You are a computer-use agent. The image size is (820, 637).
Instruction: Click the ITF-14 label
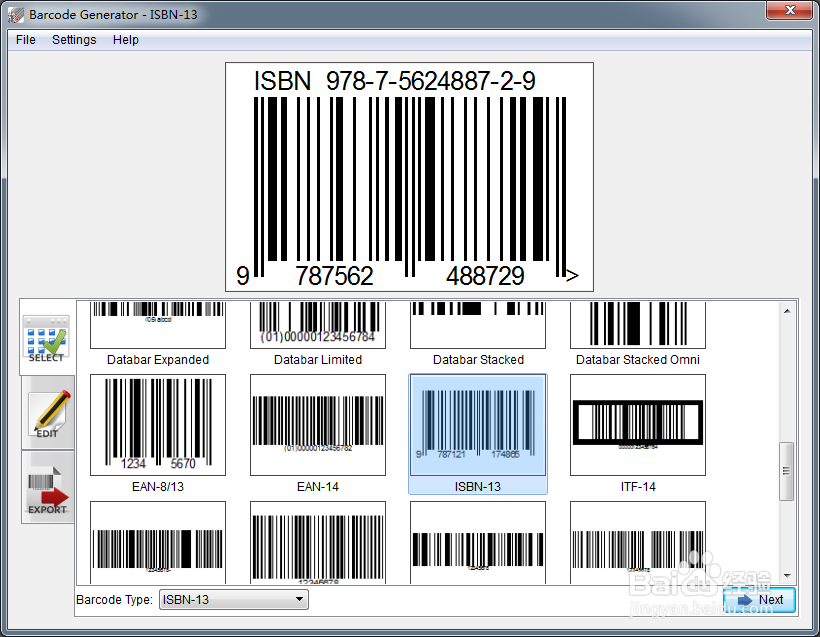638,487
